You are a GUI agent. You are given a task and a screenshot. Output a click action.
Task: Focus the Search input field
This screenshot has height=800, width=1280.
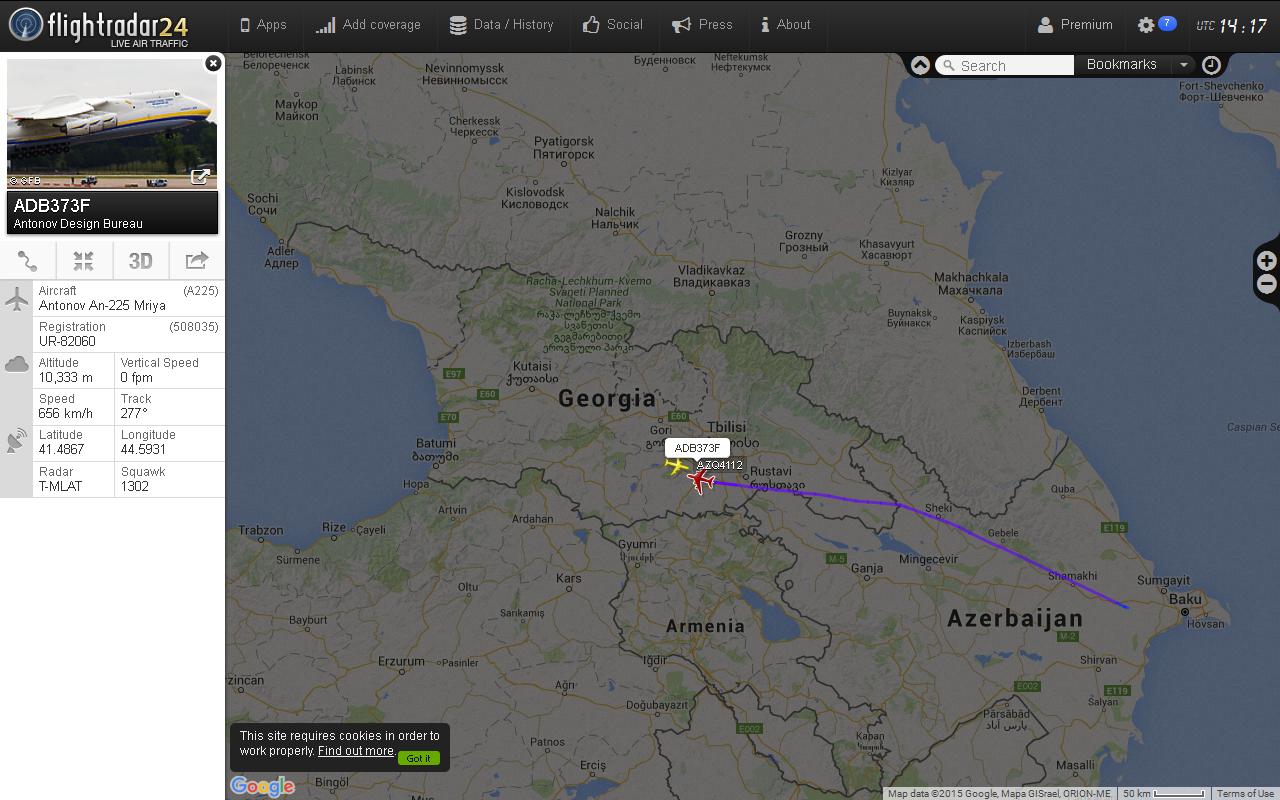[x=1005, y=65]
